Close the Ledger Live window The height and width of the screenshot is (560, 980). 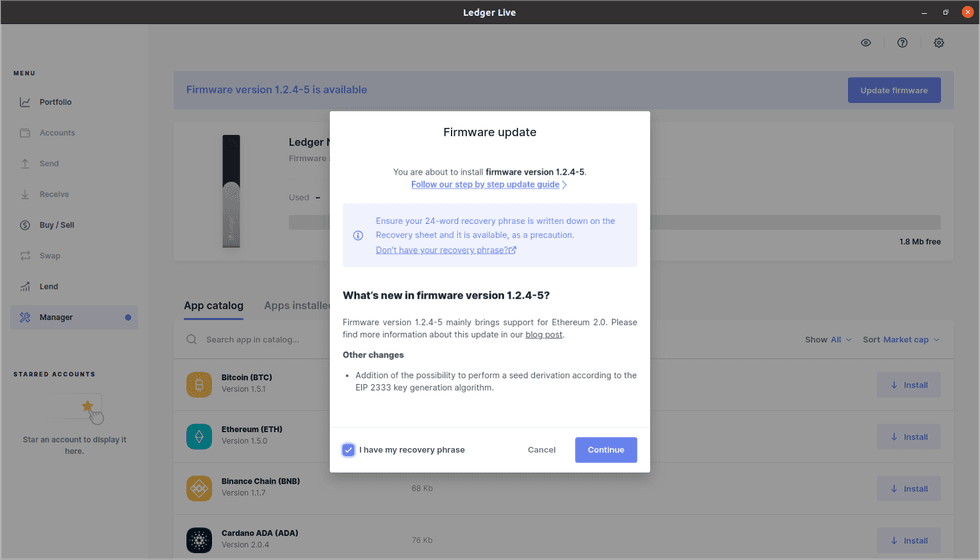(x=968, y=12)
